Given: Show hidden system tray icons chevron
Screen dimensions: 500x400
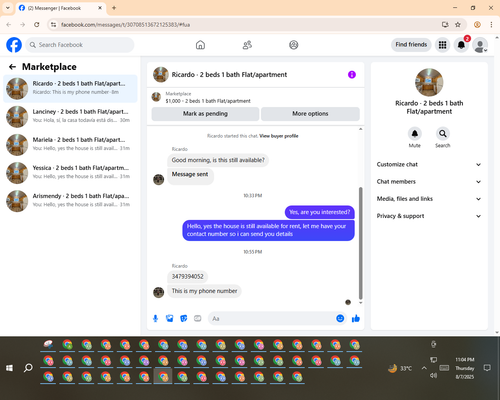Looking at the screenshot, I should (x=424, y=368).
